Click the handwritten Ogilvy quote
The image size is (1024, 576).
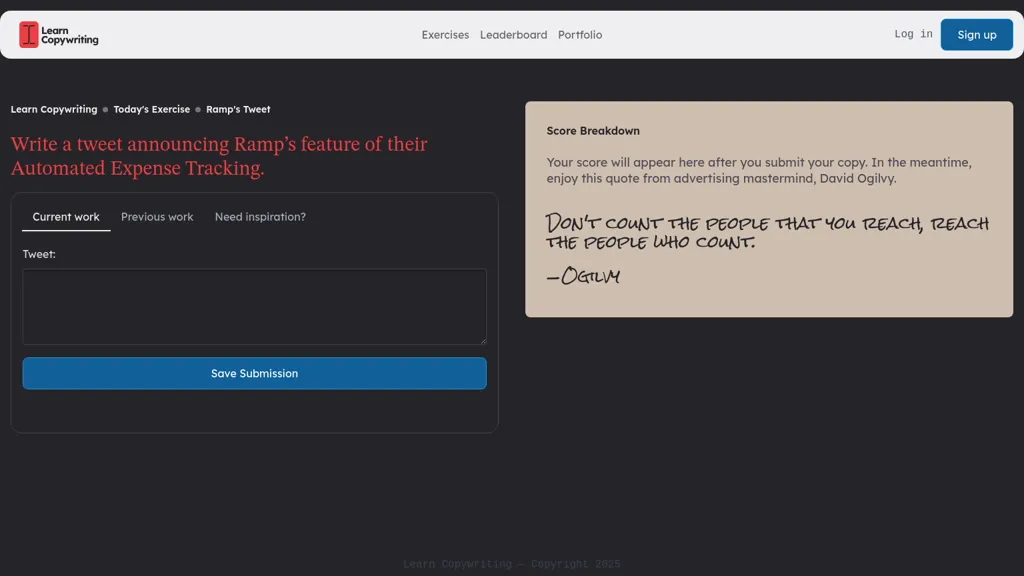pos(765,231)
